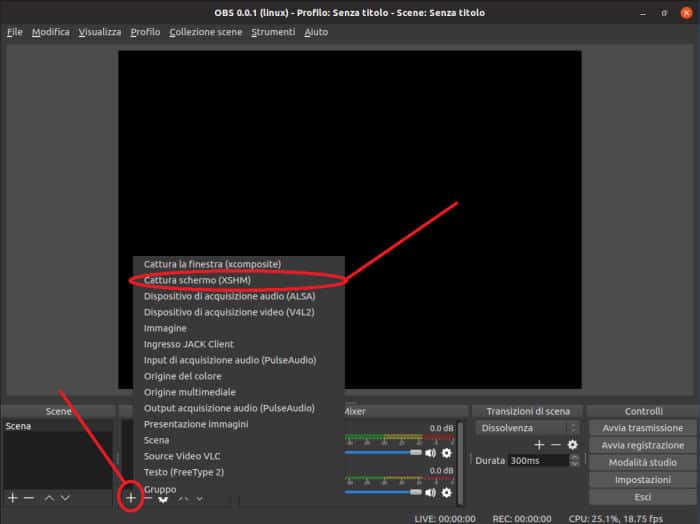Click the REC: 00:00:00 status text

tap(521, 519)
